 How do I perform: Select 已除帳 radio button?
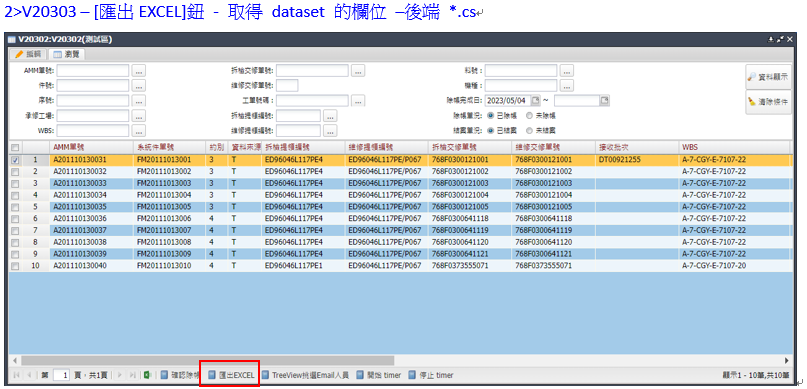click(490, 116)
